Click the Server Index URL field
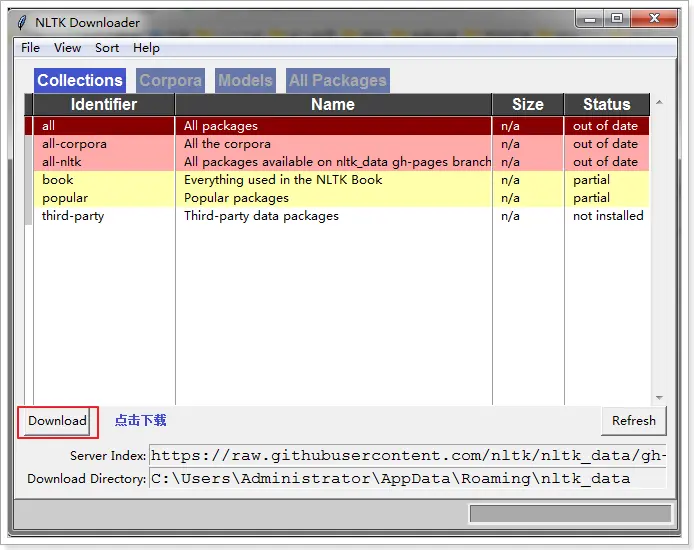 click(x=407, y=456)
